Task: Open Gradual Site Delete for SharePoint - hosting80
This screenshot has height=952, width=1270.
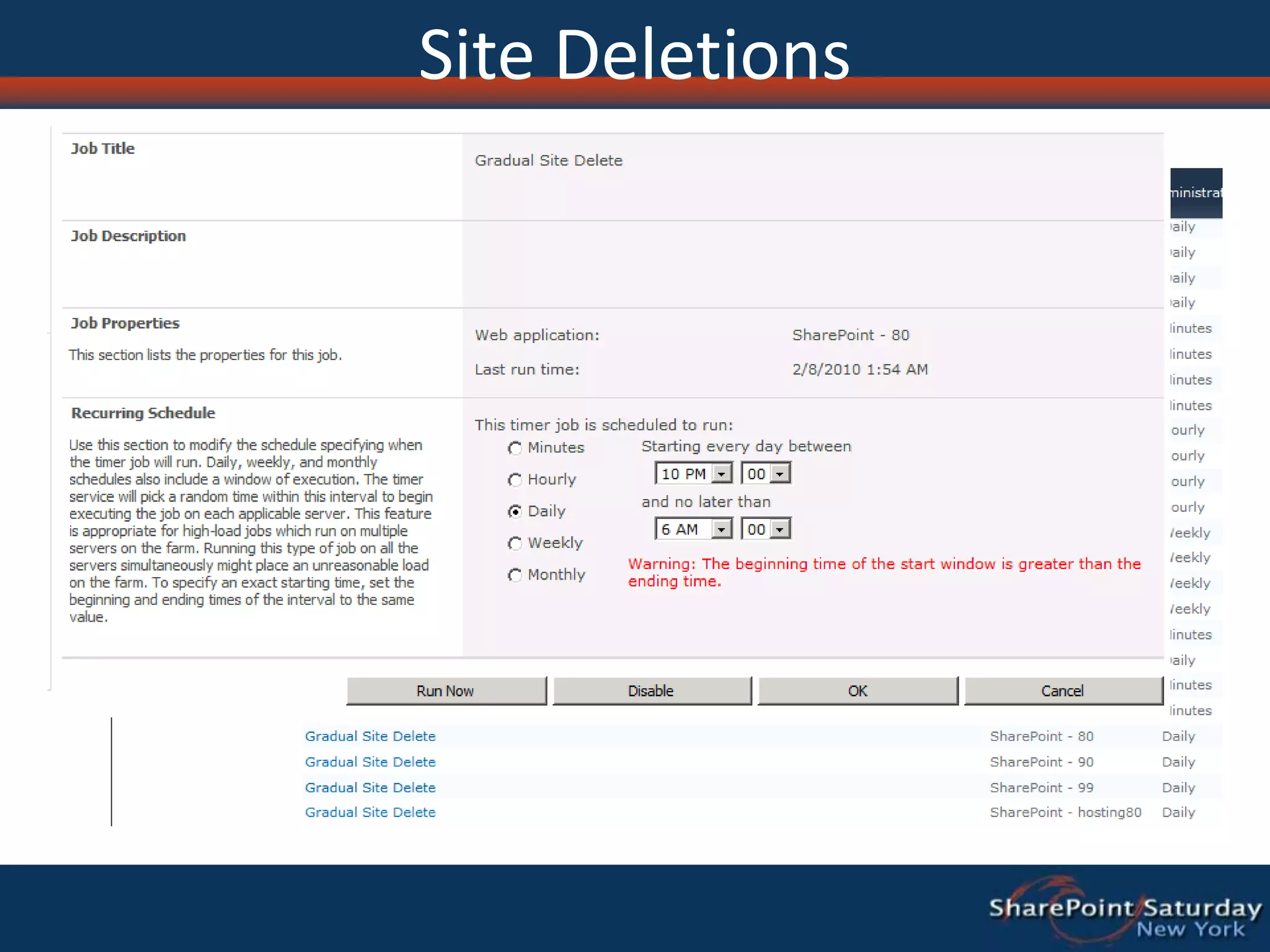Action: pyautogui.click(x=370, y=813)
